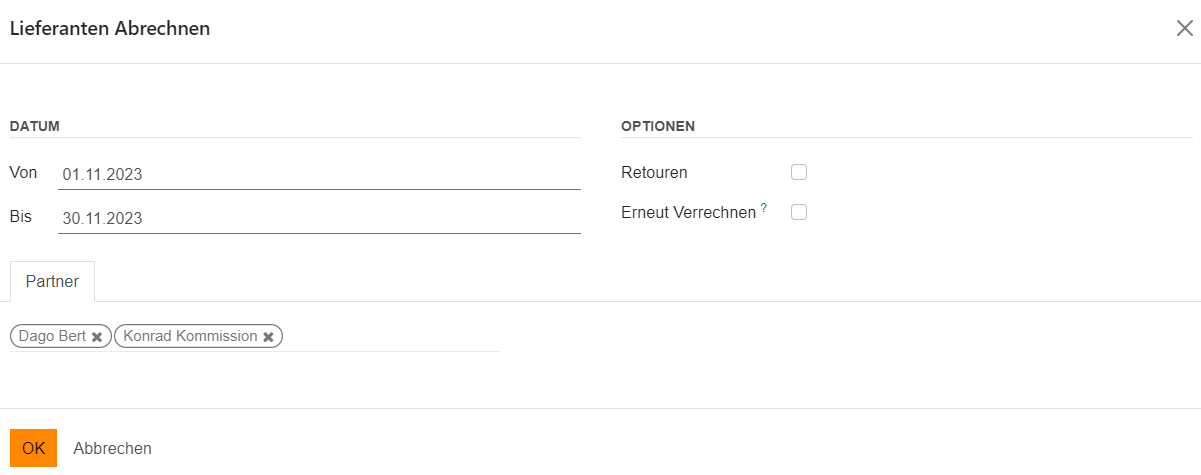Remove the Konrad Kommission partner tag
Image resolution: width=1201 pixels, height=475 pixels.
[x=268, y=337]
